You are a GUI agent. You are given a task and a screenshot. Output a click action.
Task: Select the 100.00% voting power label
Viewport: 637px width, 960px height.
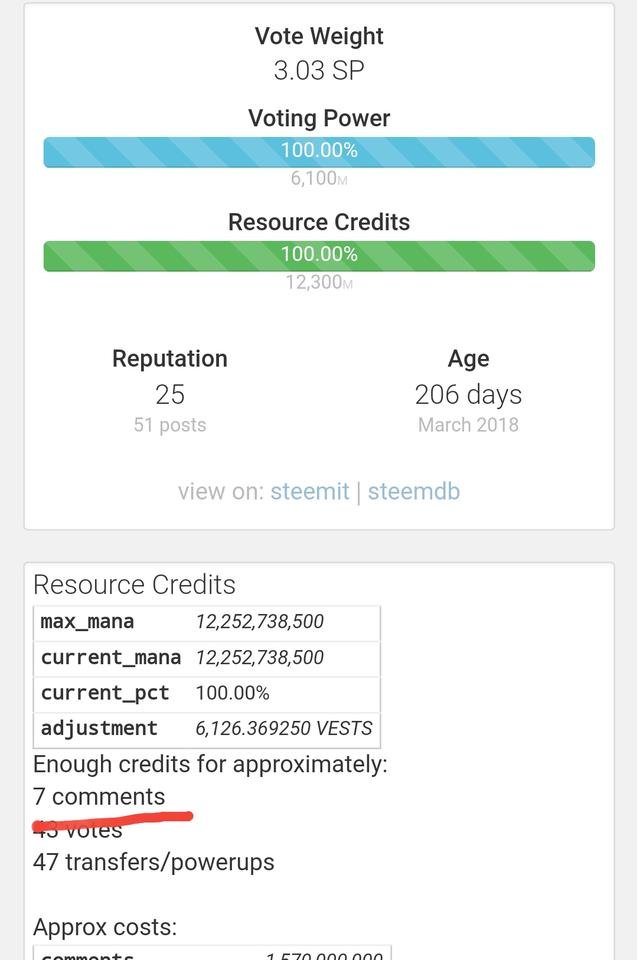pyautogui.click(x=318, y=151)
